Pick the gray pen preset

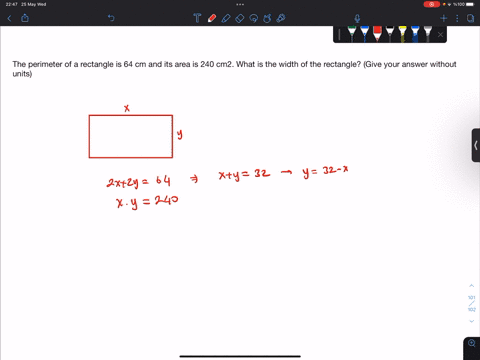(x=428, y=34)
